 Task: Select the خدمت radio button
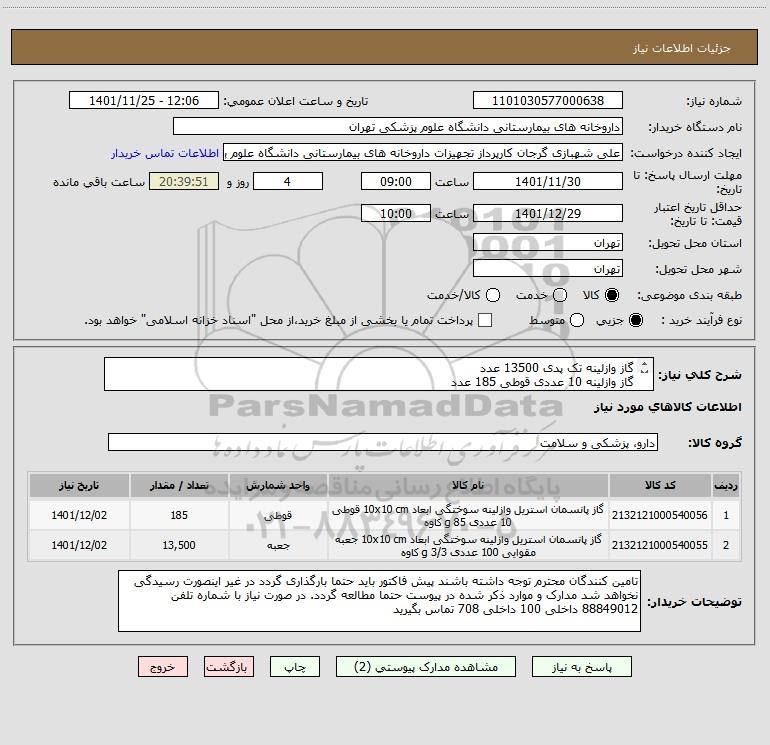point(560,295)
